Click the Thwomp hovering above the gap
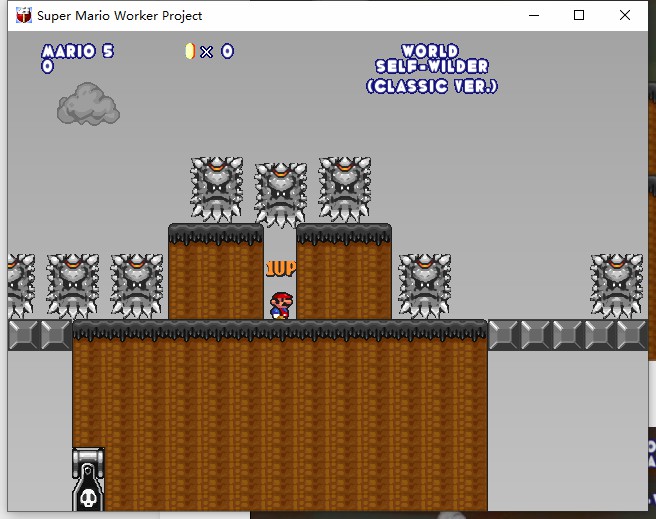656x519 pixels. pos(281,195)
